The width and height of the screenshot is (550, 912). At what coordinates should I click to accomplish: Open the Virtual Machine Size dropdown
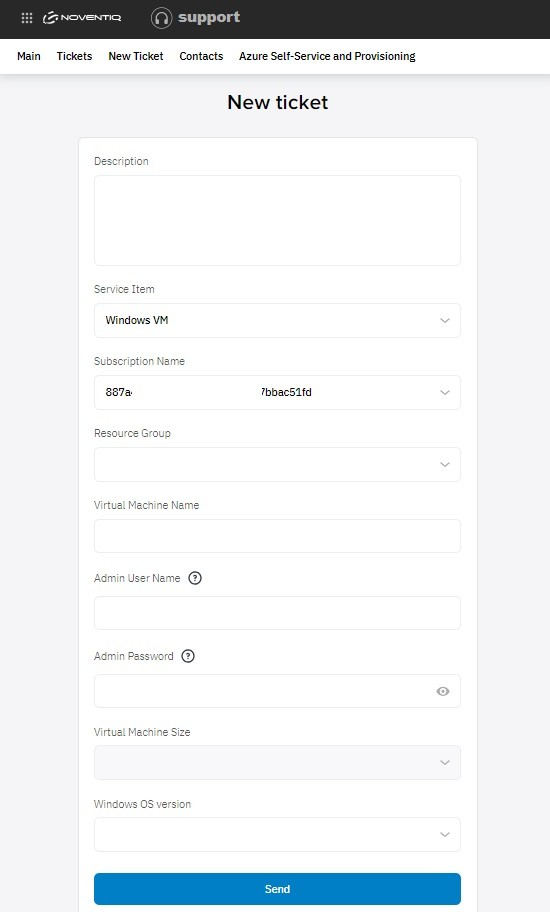click(x=277, y=763)
